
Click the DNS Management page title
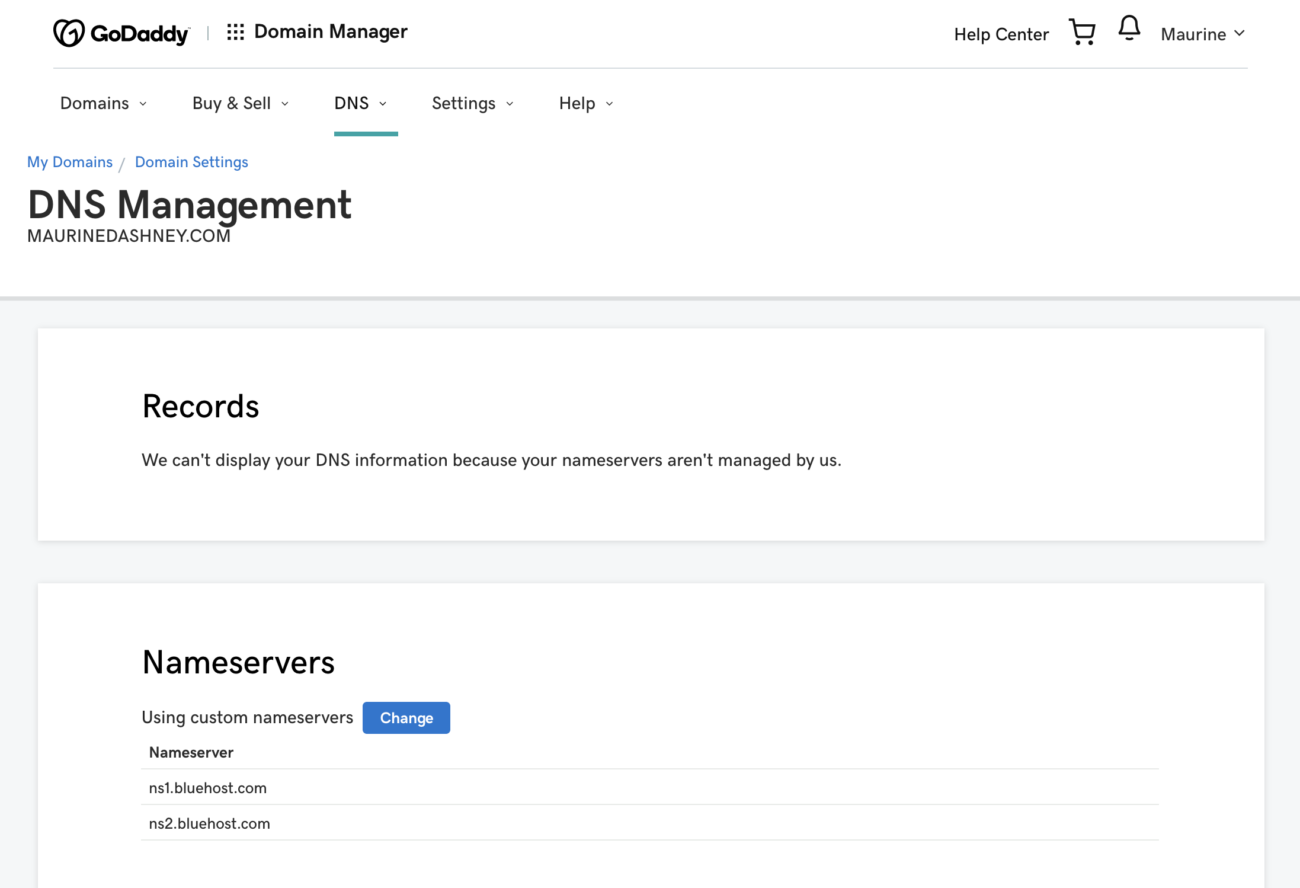(189, 205)
